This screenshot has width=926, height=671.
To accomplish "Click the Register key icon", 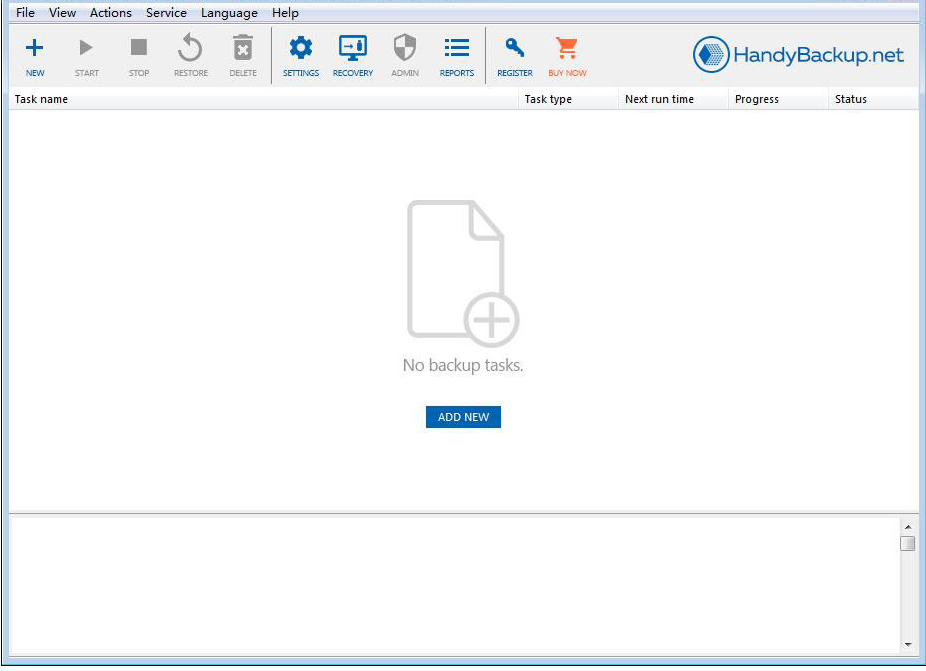I will click(515, 49).
